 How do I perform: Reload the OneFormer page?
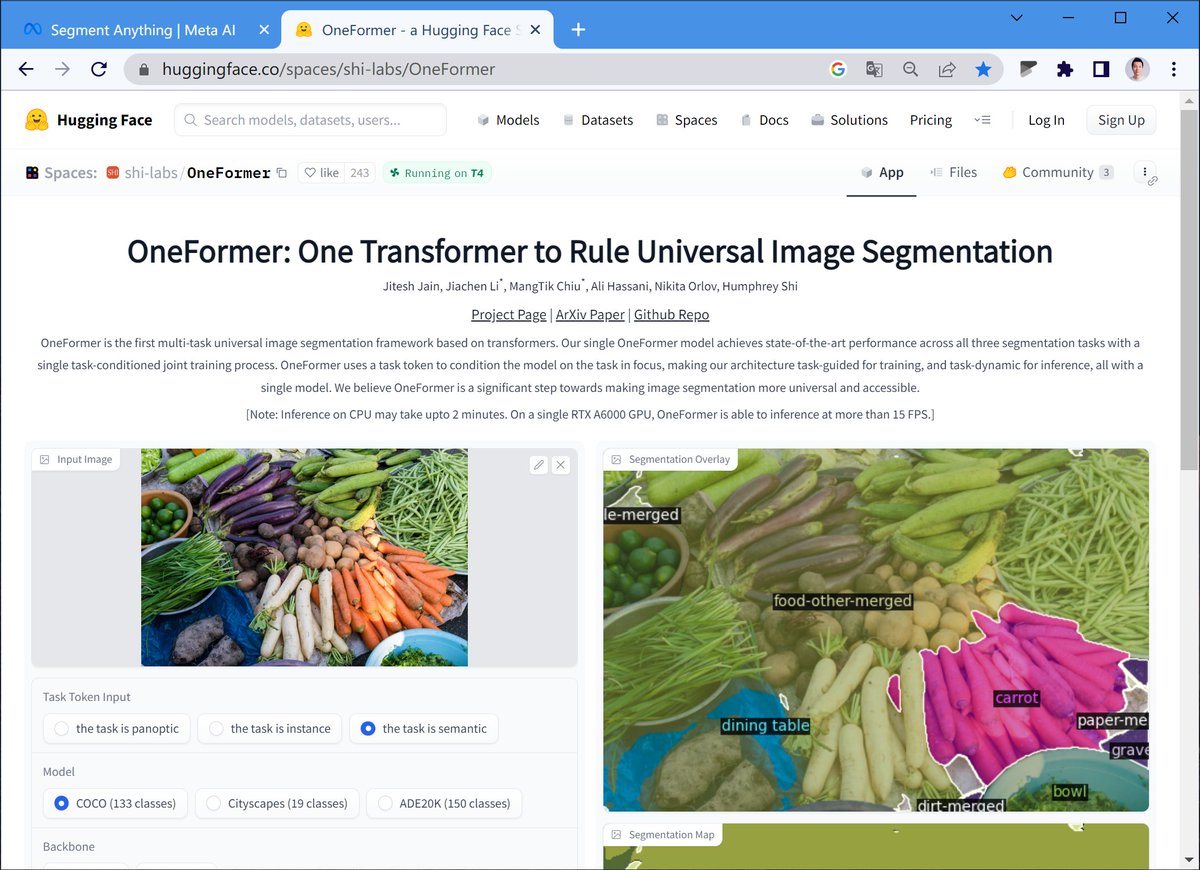[x=98, y=69]
